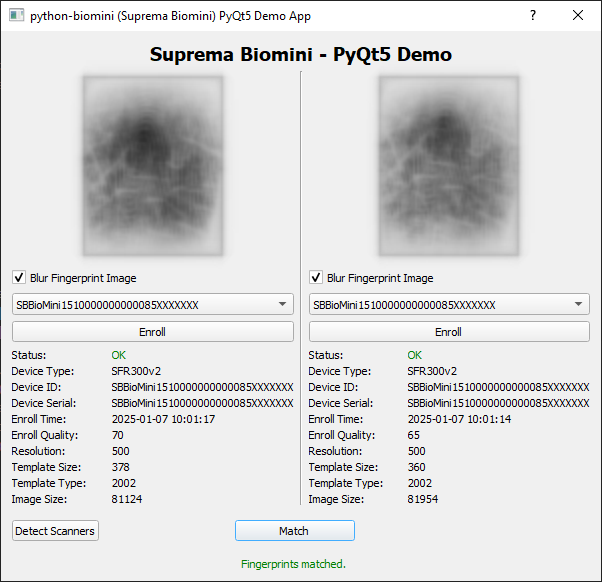Open the right scanner device dropdown

click(x=449, y=304)
